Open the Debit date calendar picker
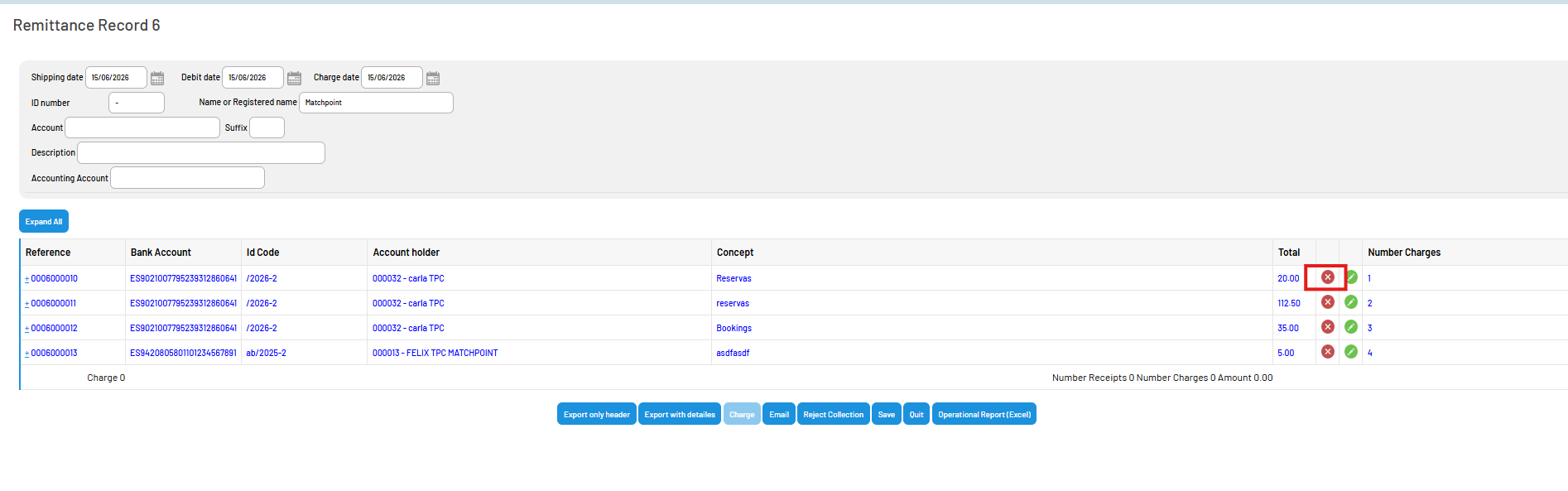Screen dimensions: 1568x491 point(294,78)
